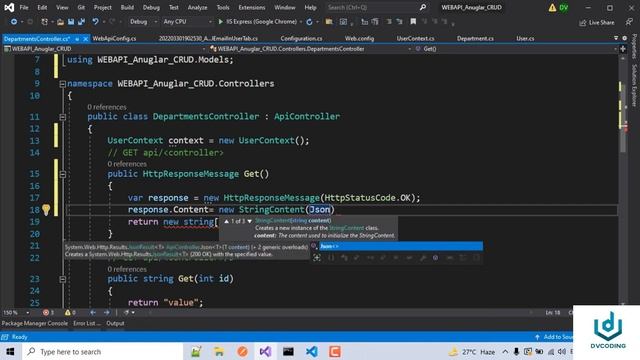This screenshot has height=360, width=640.
Task: Toggle the filter icon in IntelliSense list
Action: point(317,258)
